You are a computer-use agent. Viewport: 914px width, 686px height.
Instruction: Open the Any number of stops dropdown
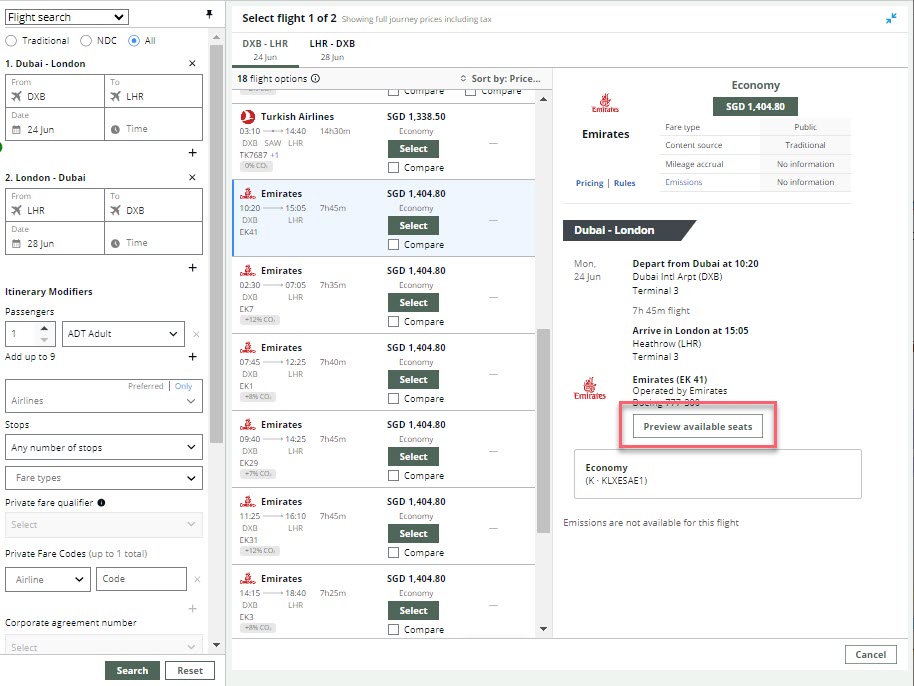[104, 448]
